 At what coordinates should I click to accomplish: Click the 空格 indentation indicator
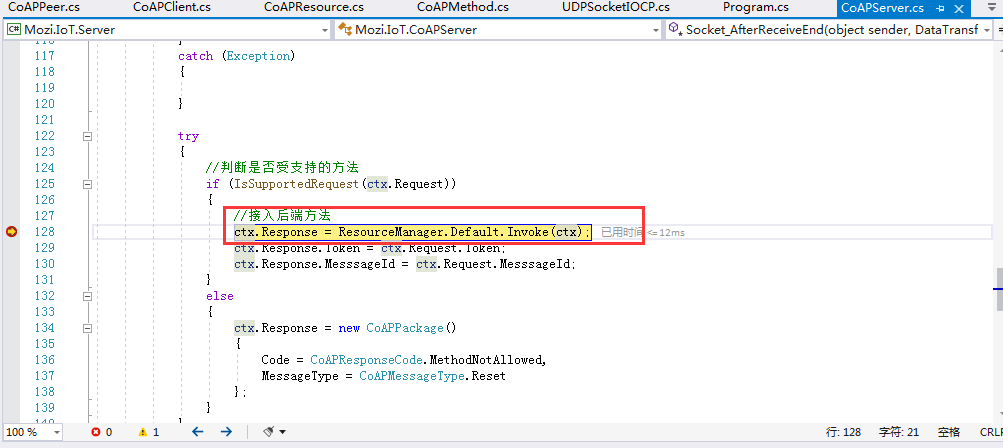(x=949, y=433)
